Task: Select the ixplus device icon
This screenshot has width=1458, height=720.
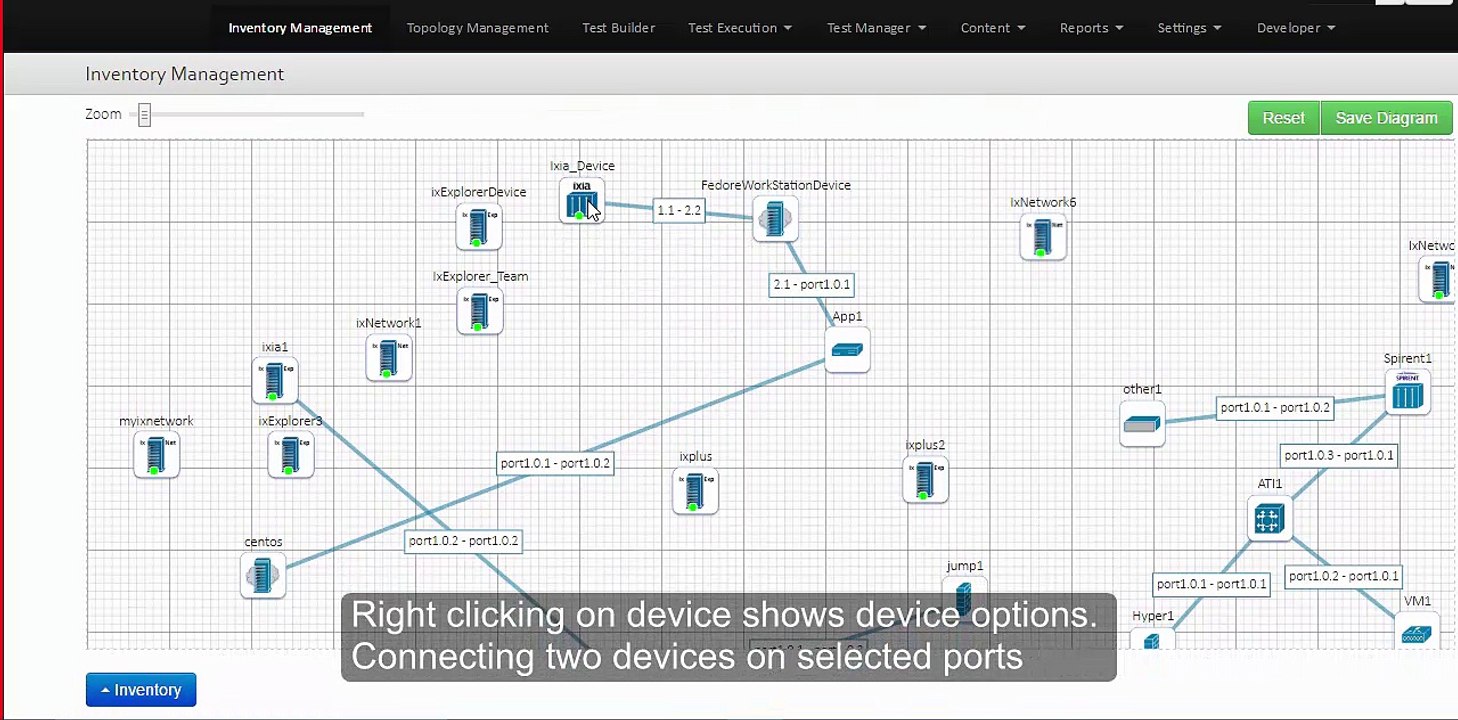Action: (x=695, y=491)
